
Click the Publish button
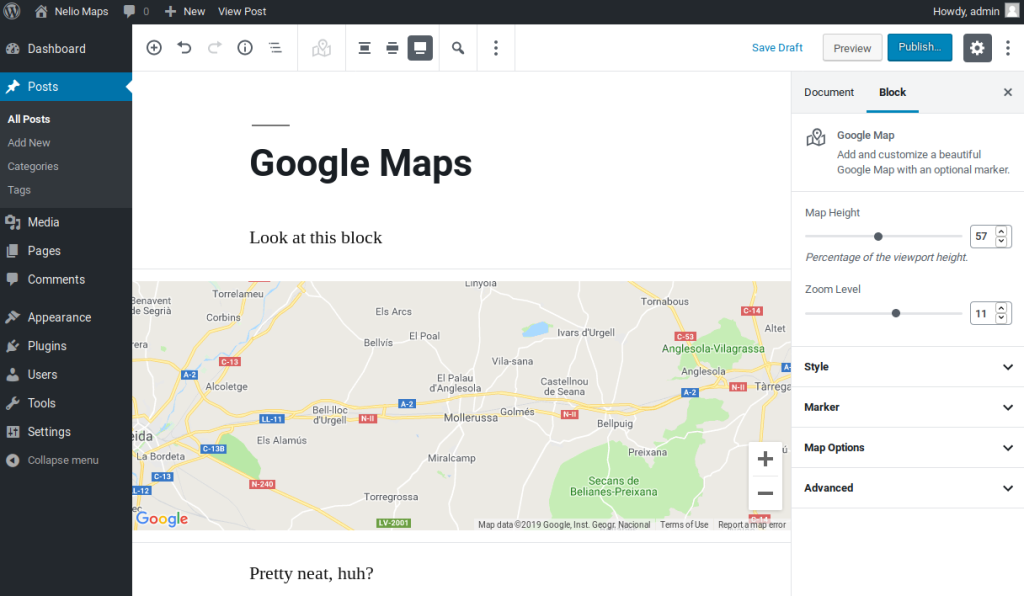(x=919, y=47)
